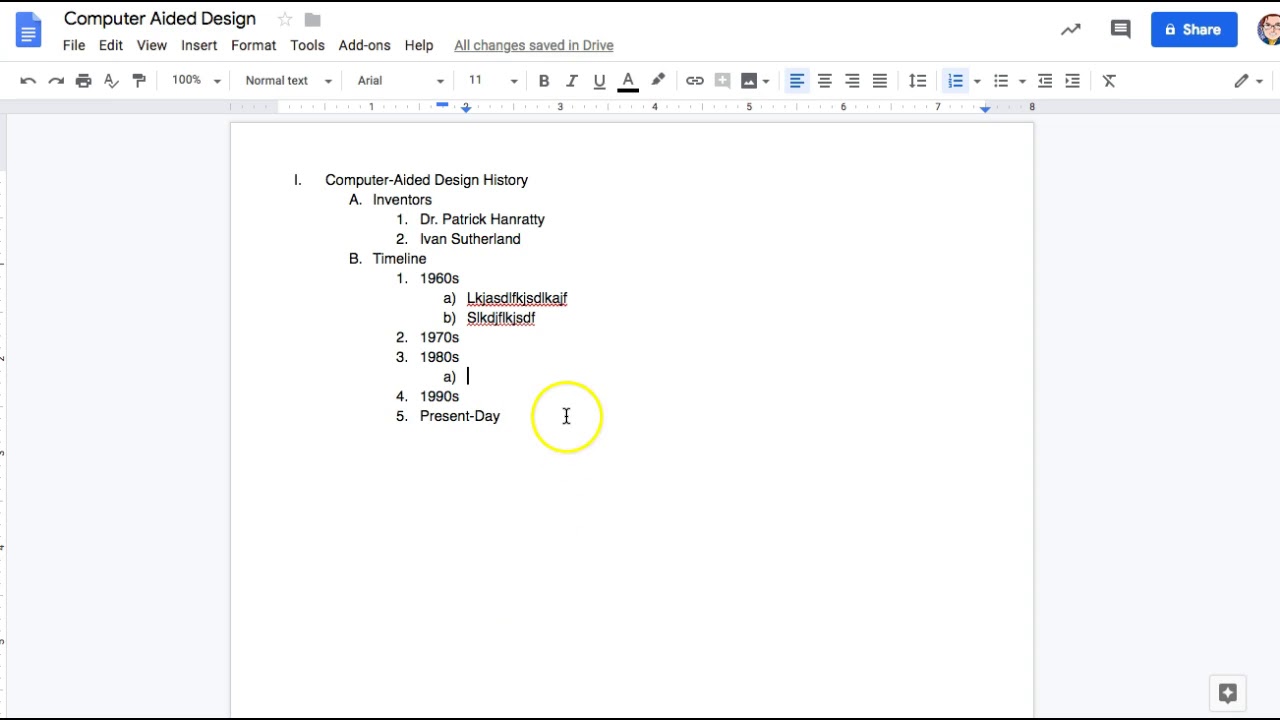Click on Dr. Patrick Hanratty text
This screenshot has height=720, width=1280.
(x=482, y=219)
